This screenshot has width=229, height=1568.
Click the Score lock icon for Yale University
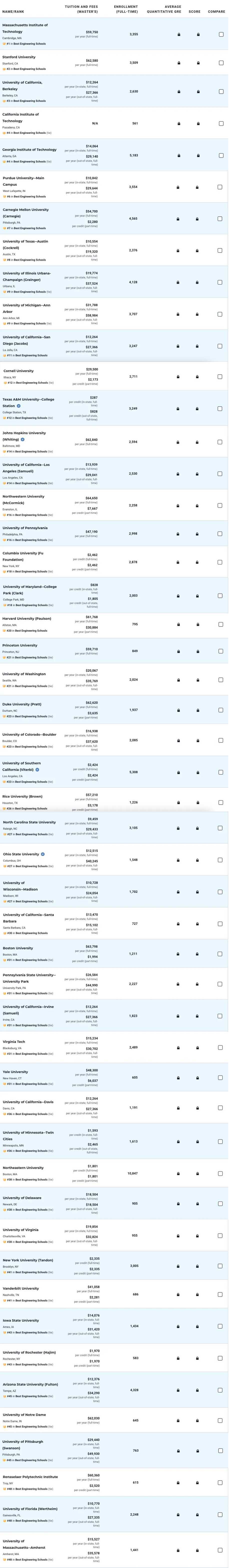click(x=198, y=1077)
